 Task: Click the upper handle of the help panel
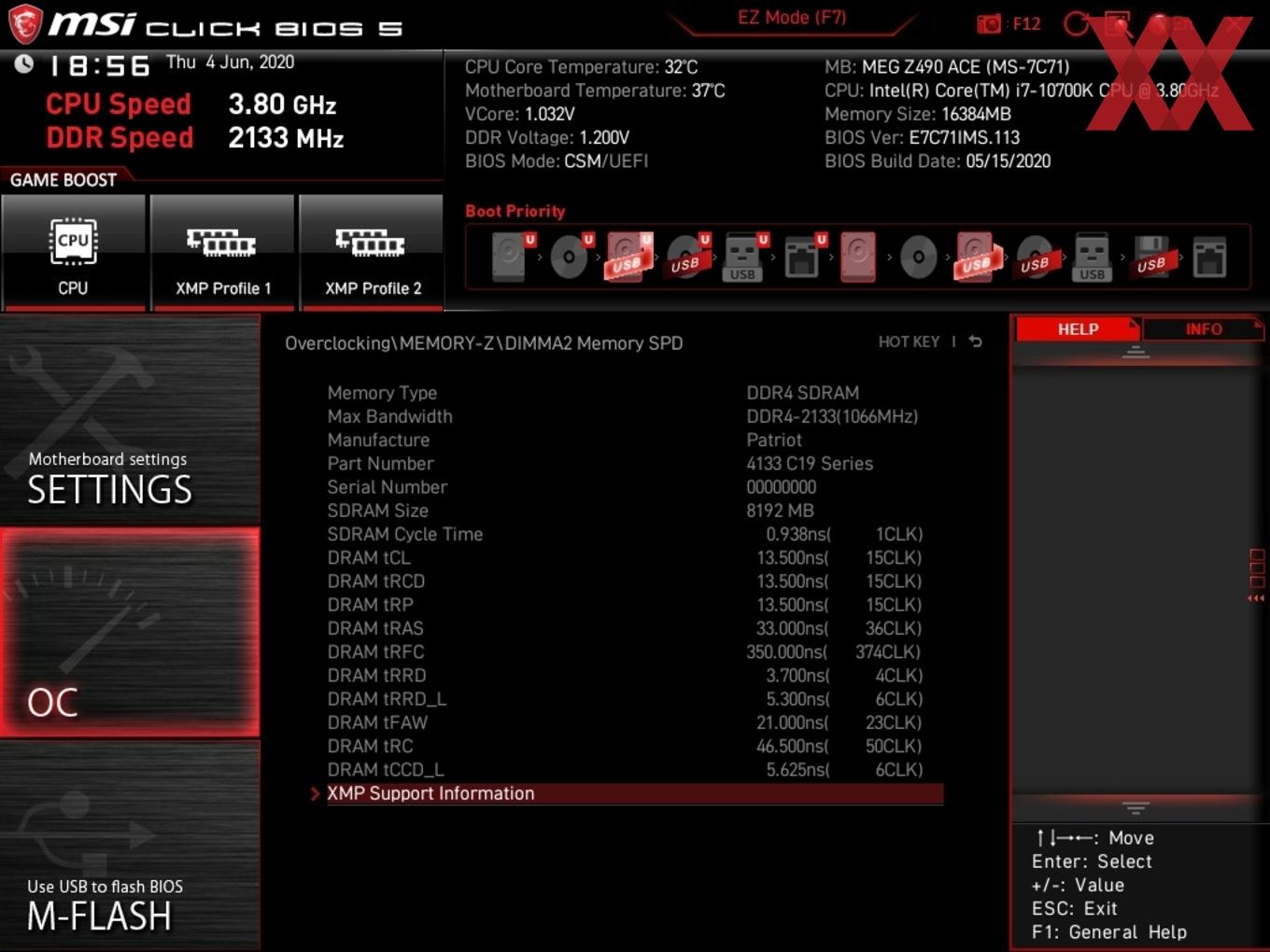[1136, 352]
